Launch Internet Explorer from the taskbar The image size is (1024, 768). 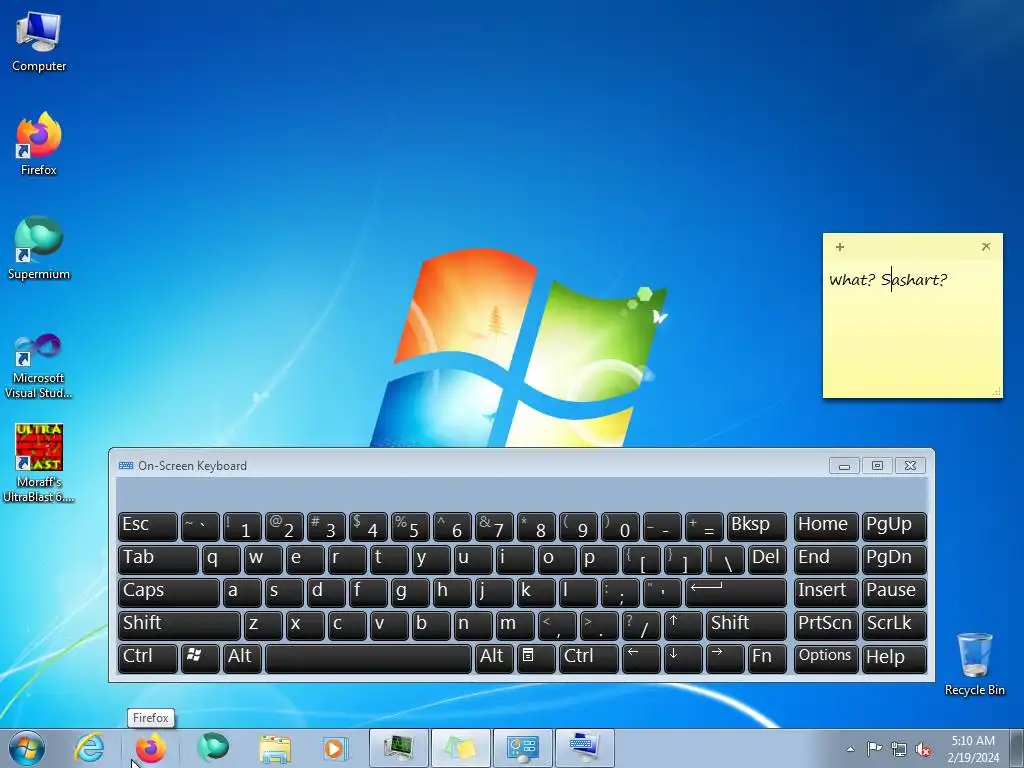89,748
